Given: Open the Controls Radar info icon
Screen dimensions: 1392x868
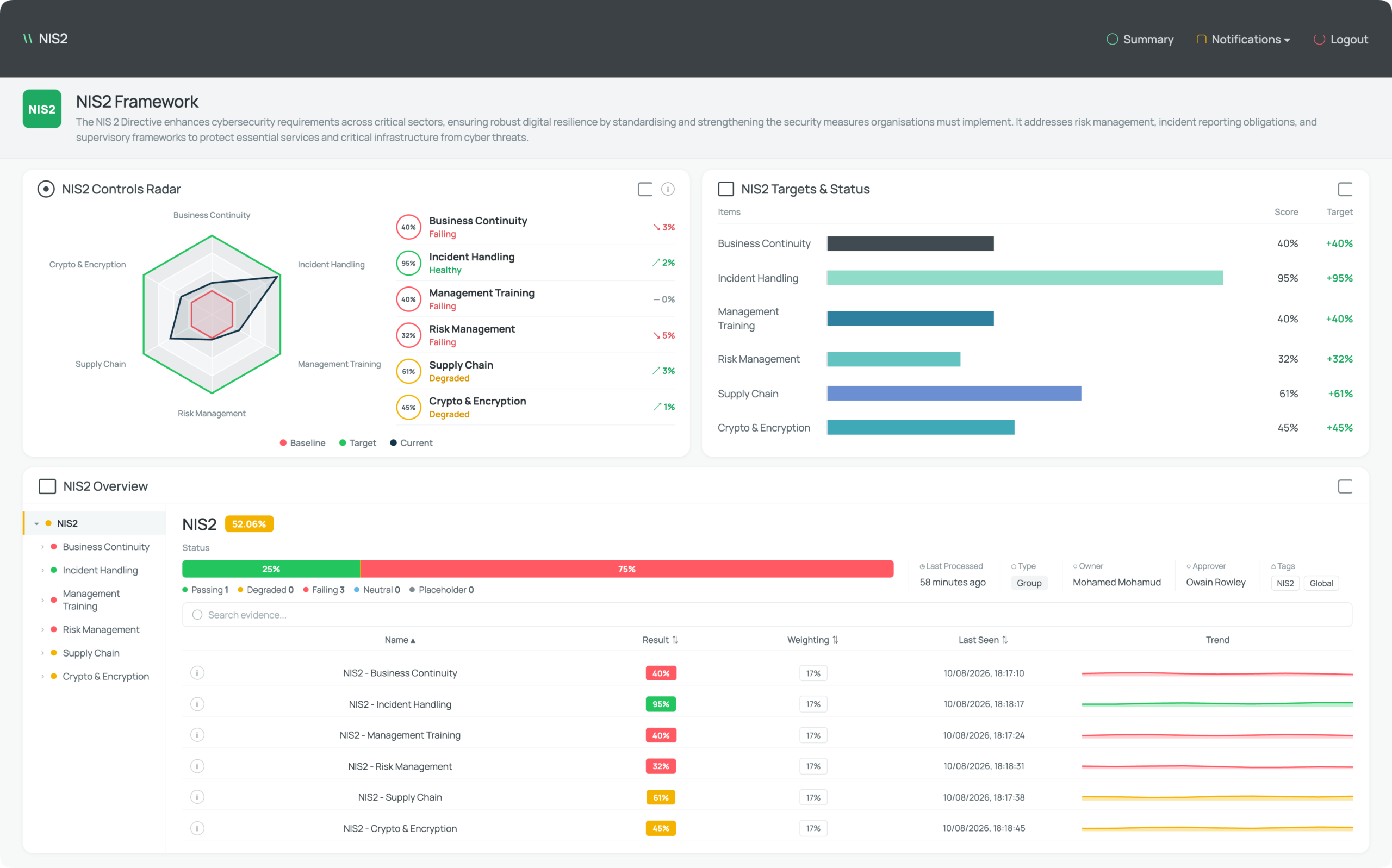Looking at the screenshot, I should (x=667, y=189).
